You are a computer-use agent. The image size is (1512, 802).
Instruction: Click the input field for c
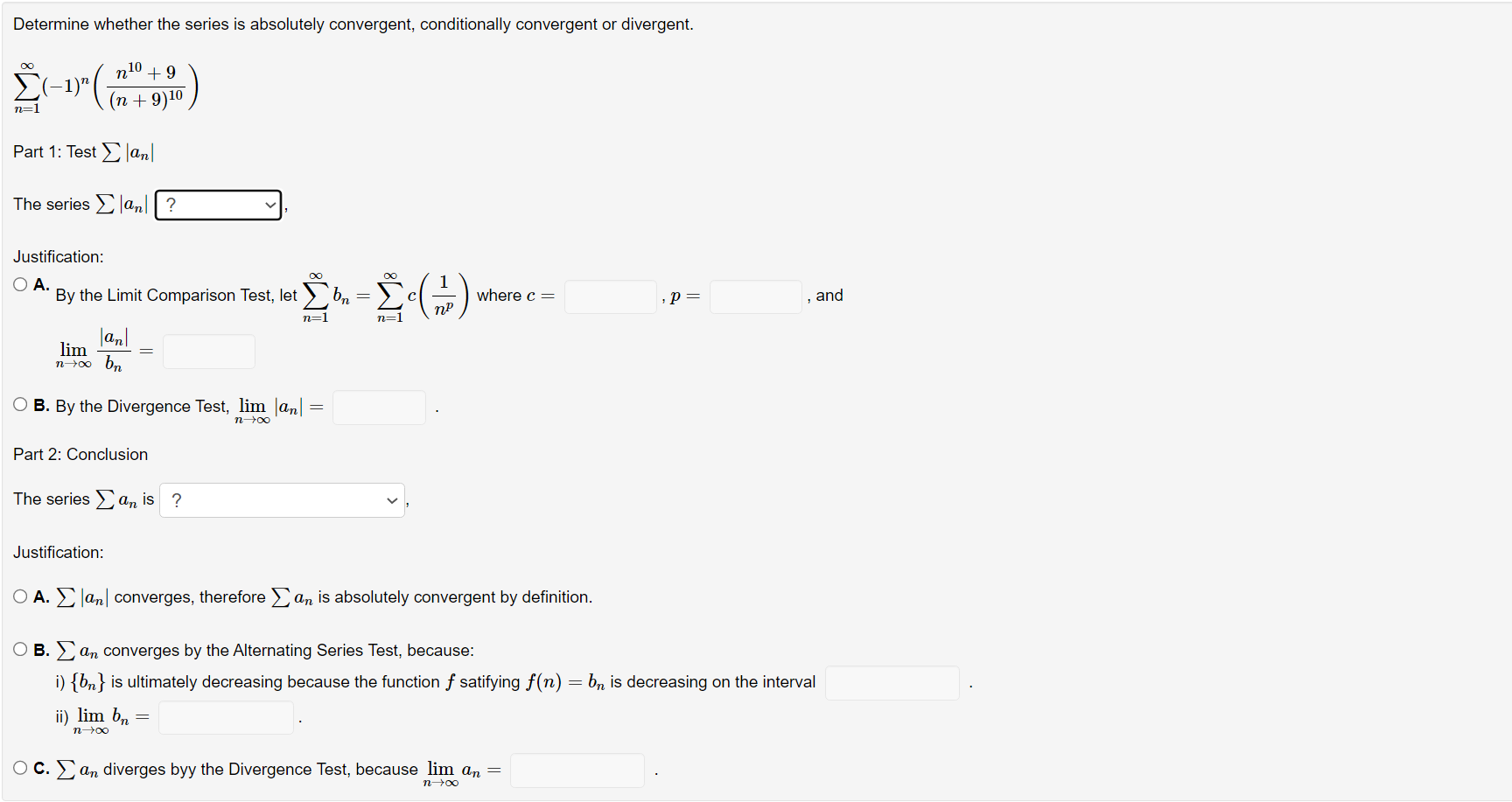click(x=610, y=296)
